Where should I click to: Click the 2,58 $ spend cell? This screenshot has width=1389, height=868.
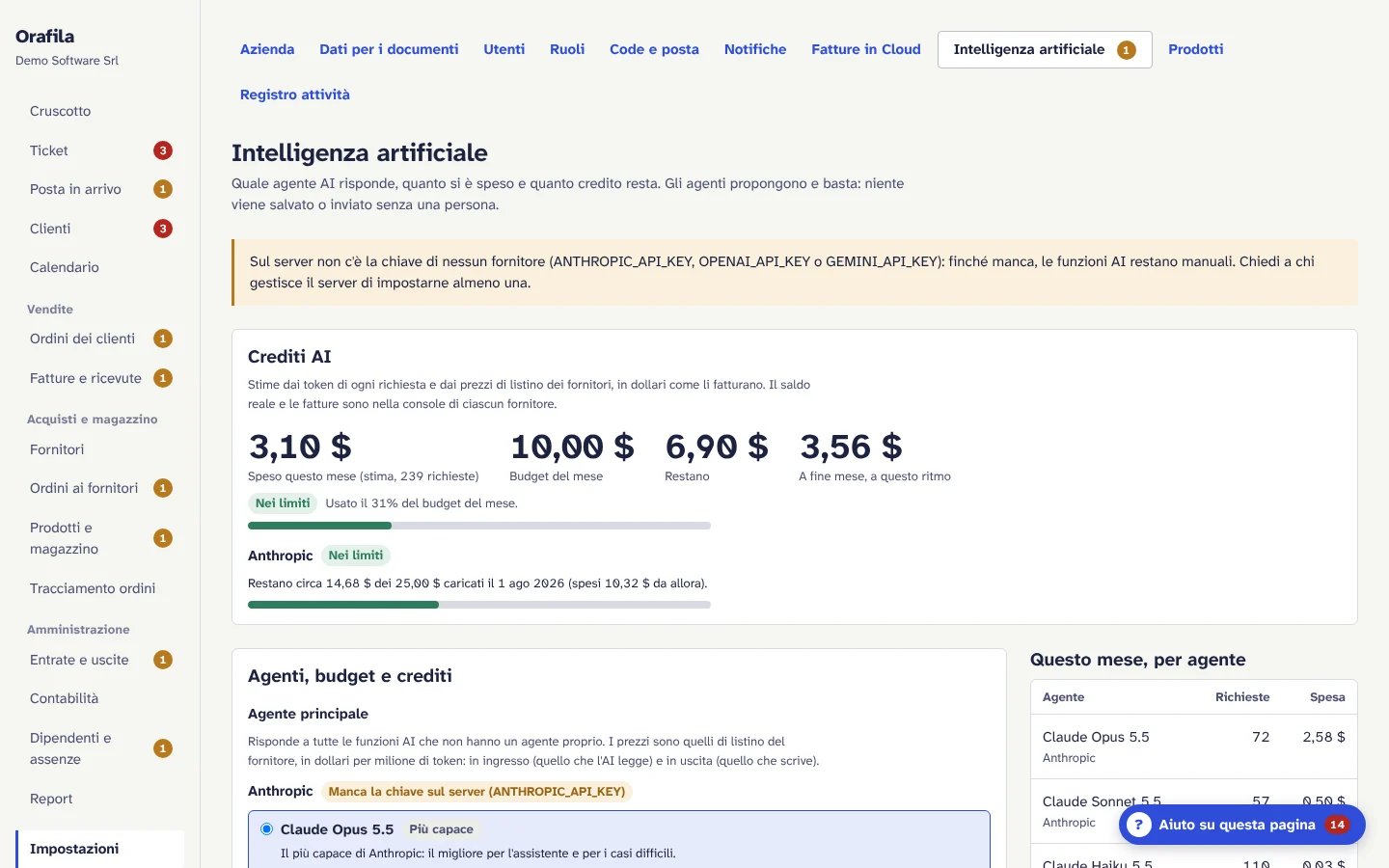click(1323, 737)
